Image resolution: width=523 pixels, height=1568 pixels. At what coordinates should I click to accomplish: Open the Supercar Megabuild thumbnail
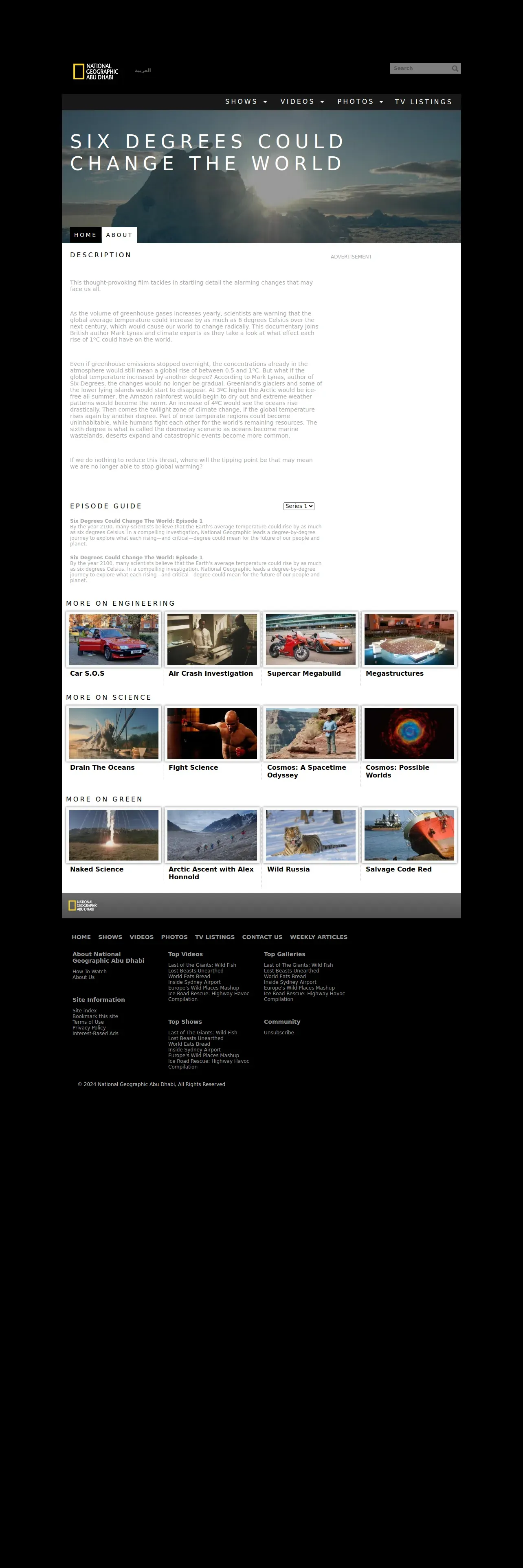click(310, 639)
